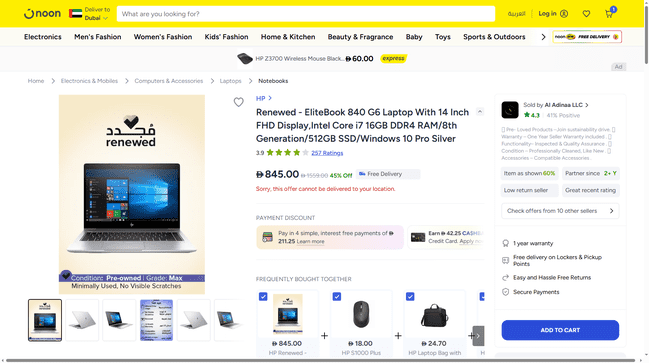This screenshot has width=649, height=363.
Task: Go to Computers & Accessories breadcrumb
Action: (168, 81)
